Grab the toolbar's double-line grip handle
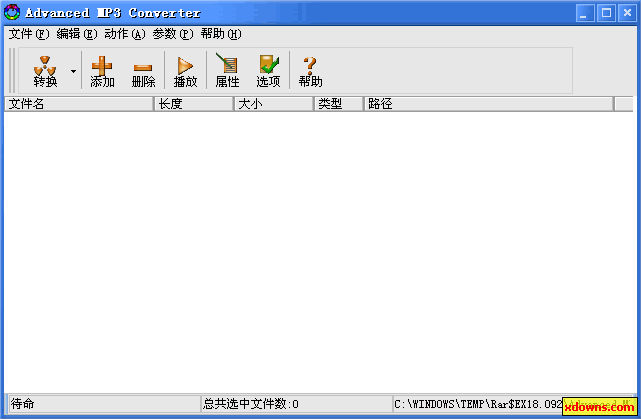 12,70
